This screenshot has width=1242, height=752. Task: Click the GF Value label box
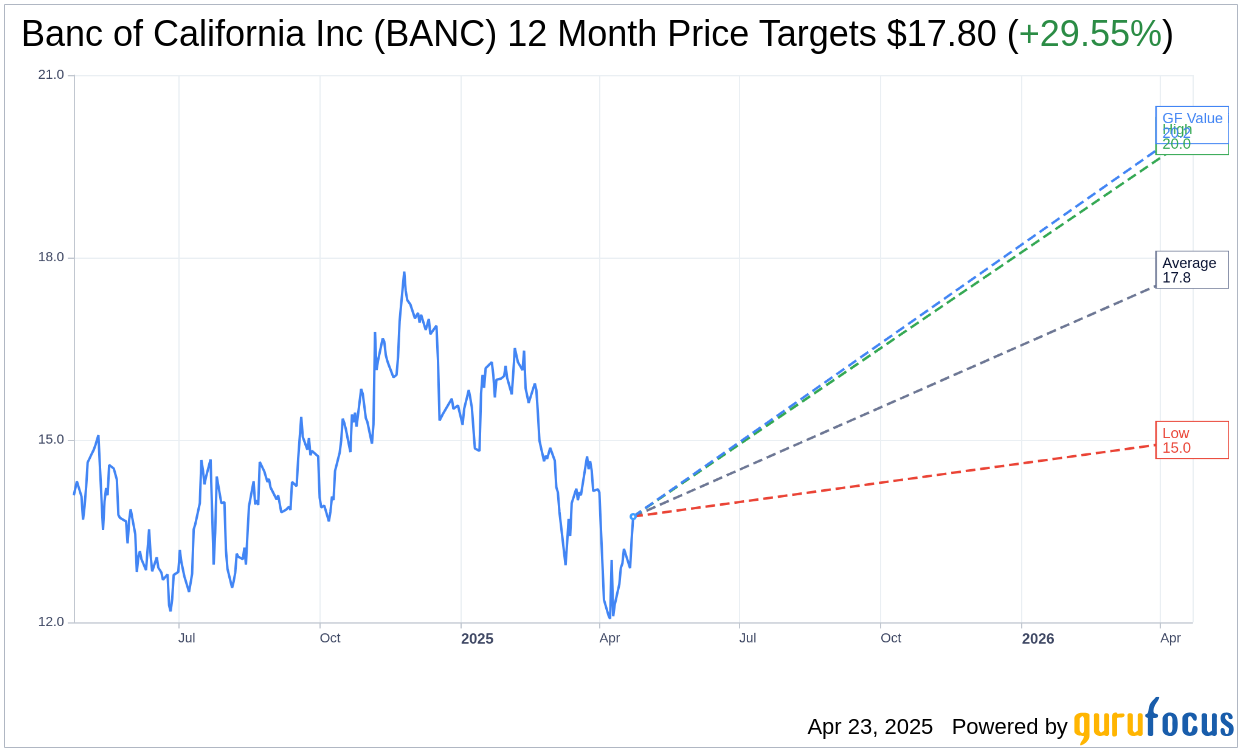(1192, 117)
